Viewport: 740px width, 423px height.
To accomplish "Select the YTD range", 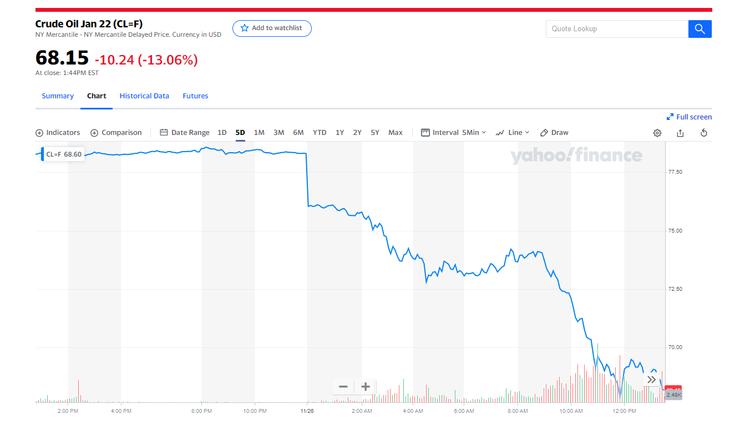I will 319,132.
